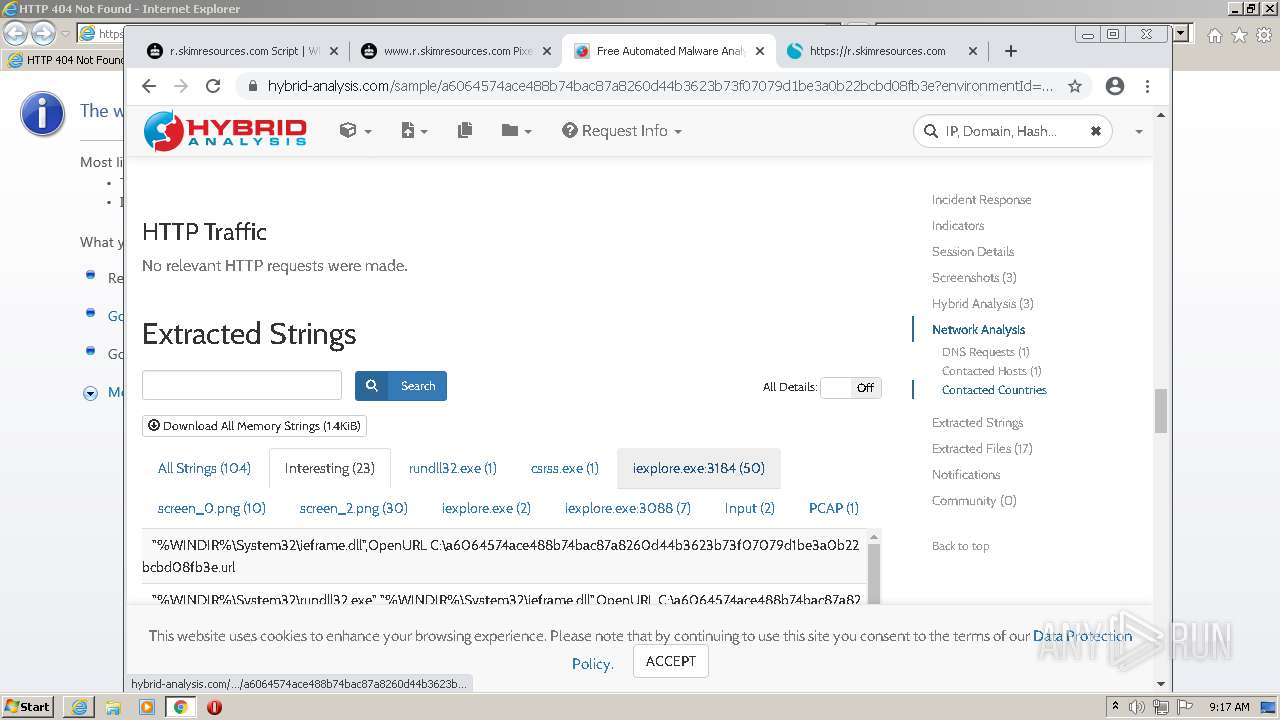Jump to Session Details section
Screen dimensions: 1280x720
coord(973,252)
